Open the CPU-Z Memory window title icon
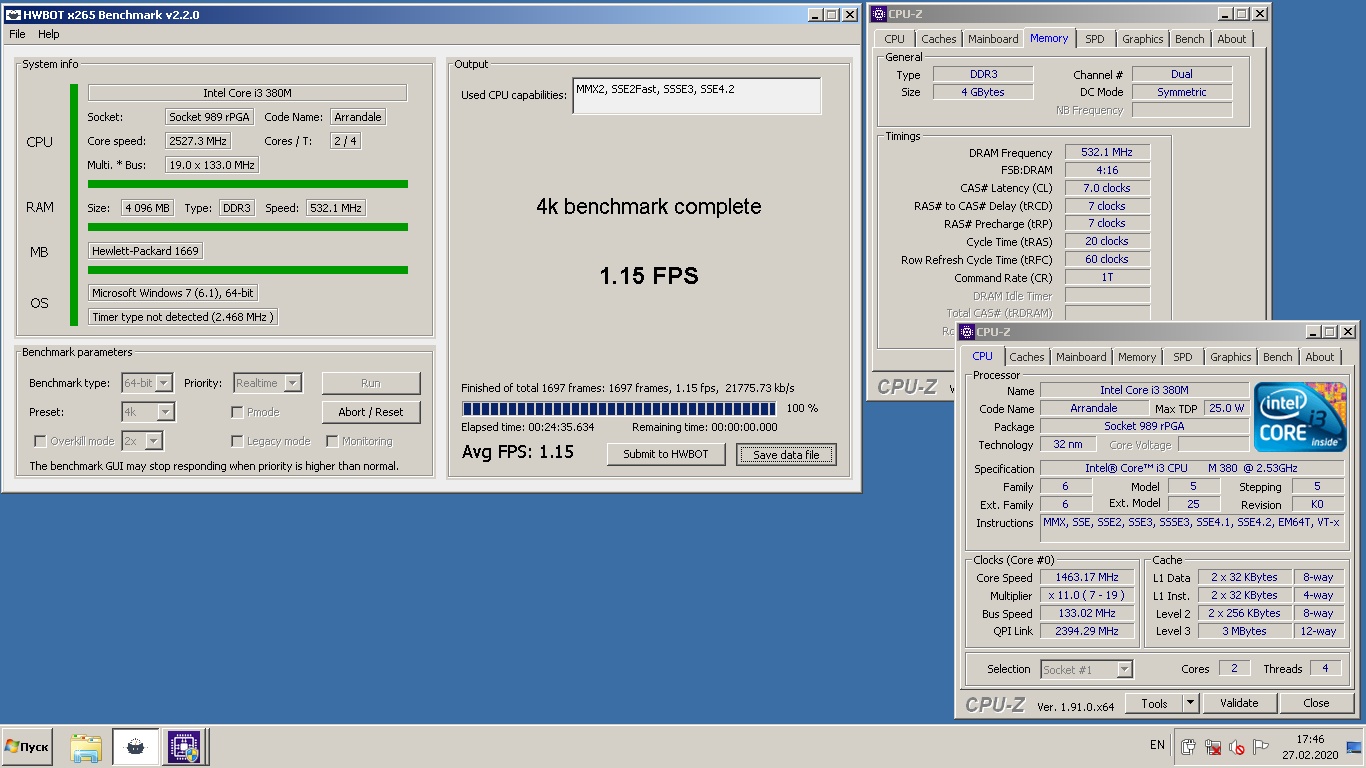This screenshot has width=1366, height=768. (x=879, y=14)
